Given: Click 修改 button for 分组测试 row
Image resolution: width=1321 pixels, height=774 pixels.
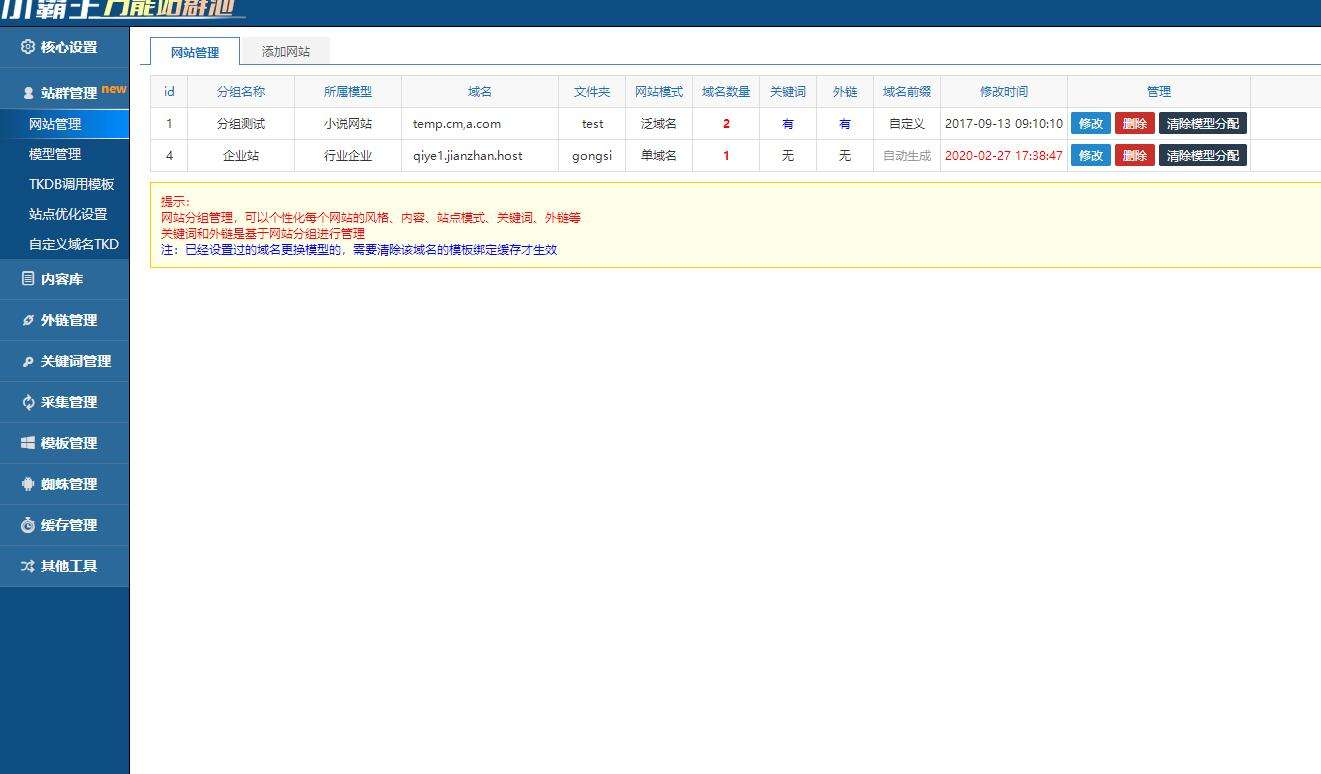Looking at the screenshot, I should point(1090,124).
